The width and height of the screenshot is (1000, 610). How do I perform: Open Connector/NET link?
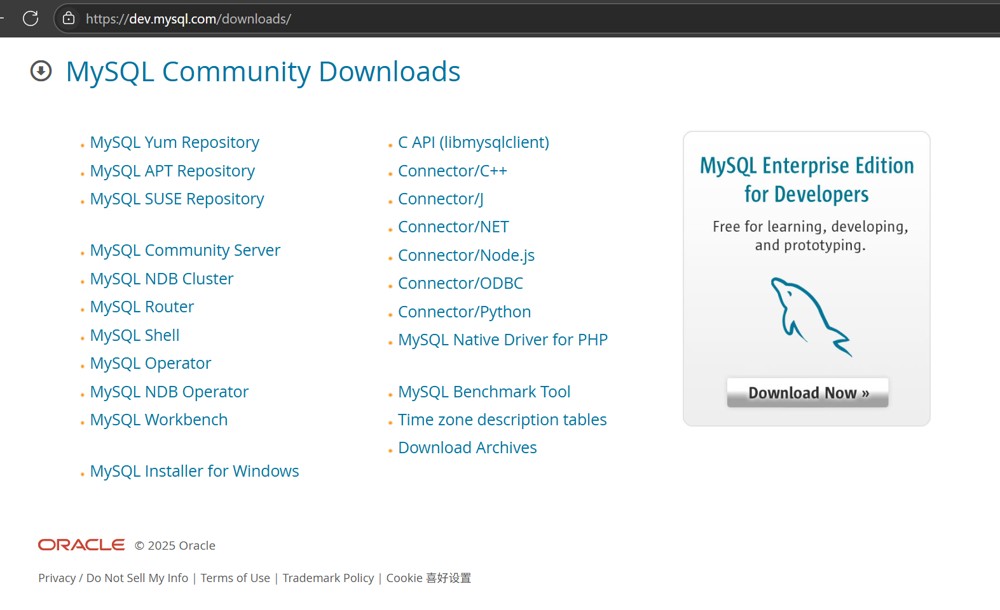tap(453, 227)
